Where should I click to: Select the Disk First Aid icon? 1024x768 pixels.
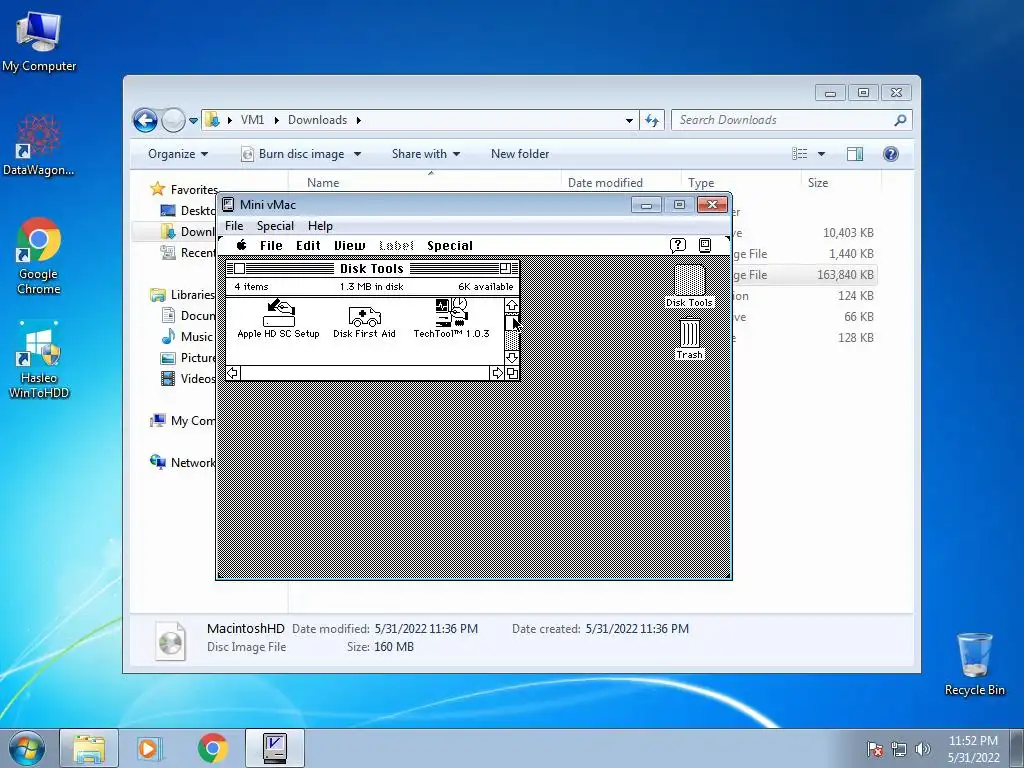(x=364, y=317)
